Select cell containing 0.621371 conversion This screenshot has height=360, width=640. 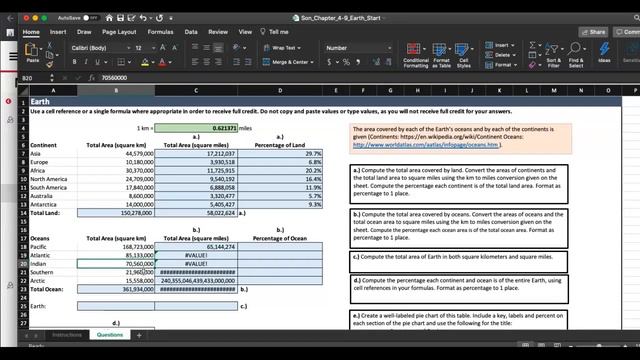tap(196, 128)
